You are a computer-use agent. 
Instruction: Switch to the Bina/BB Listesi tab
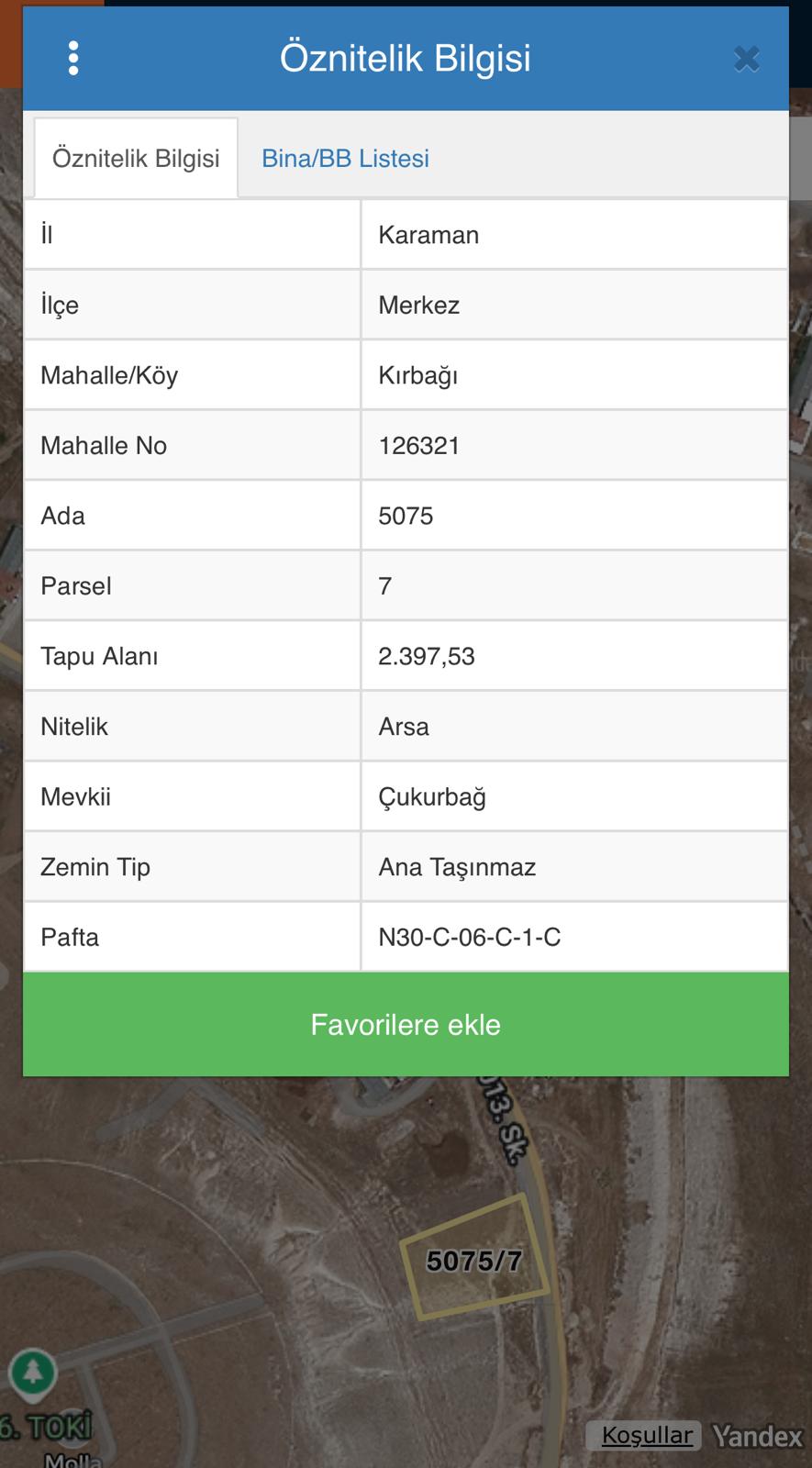pos(345,158)
